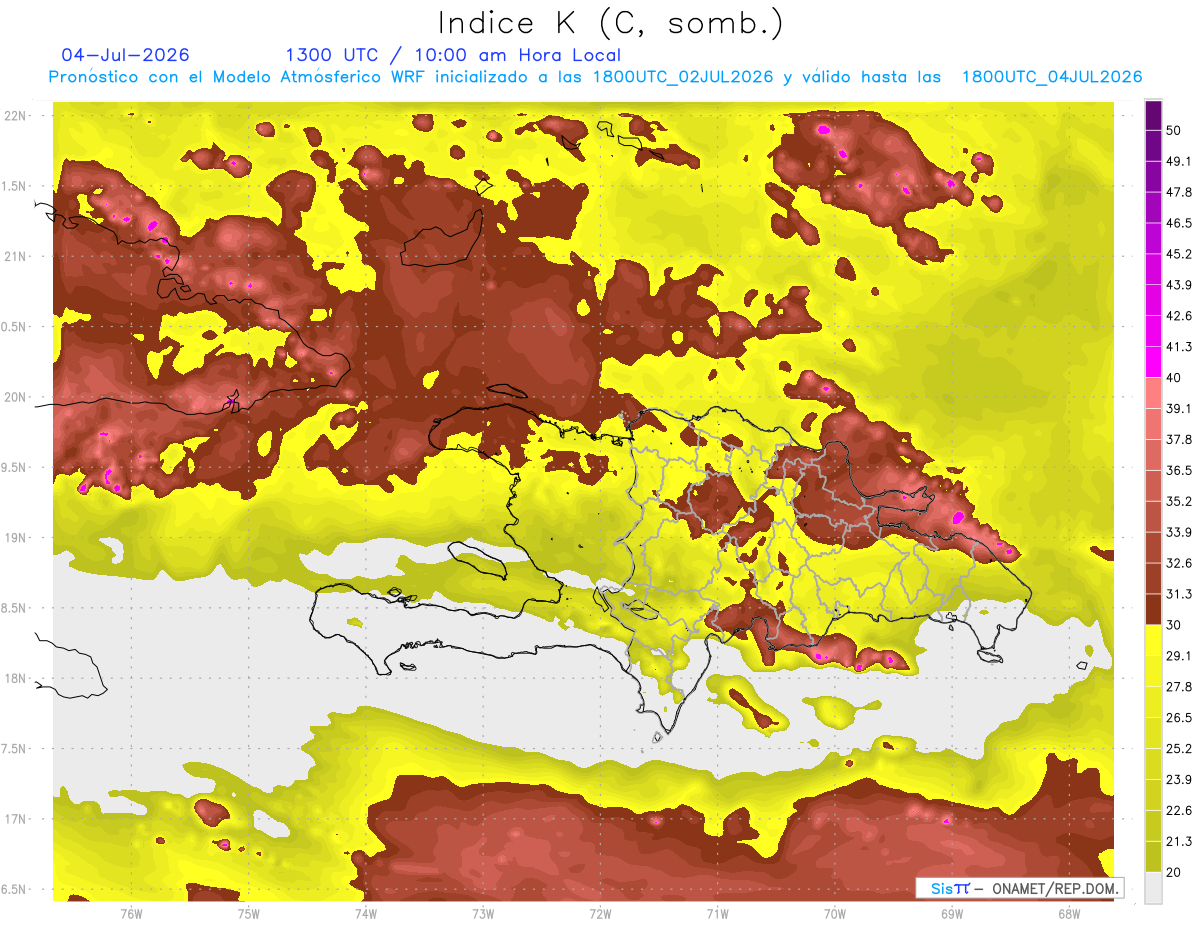This screenshot has width=1200, height=927.
Task: Click the "26.5" color scale value
Action: [x=1179, y=718]
